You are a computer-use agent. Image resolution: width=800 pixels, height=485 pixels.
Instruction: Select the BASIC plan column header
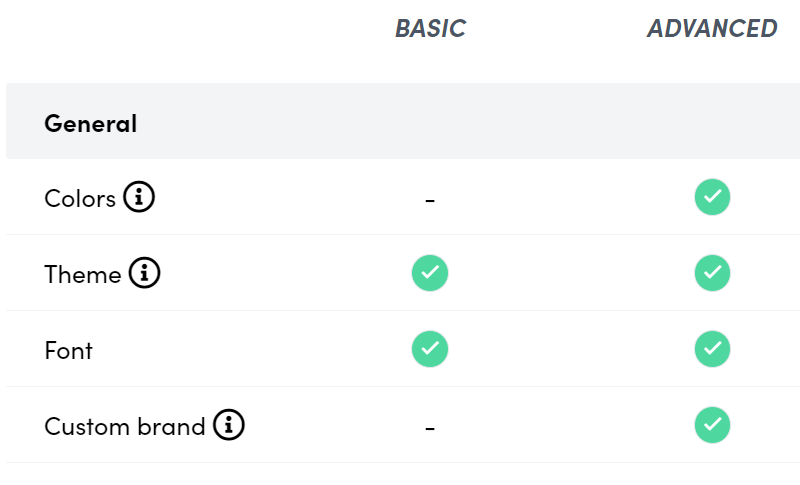click(x=430, y=28)
